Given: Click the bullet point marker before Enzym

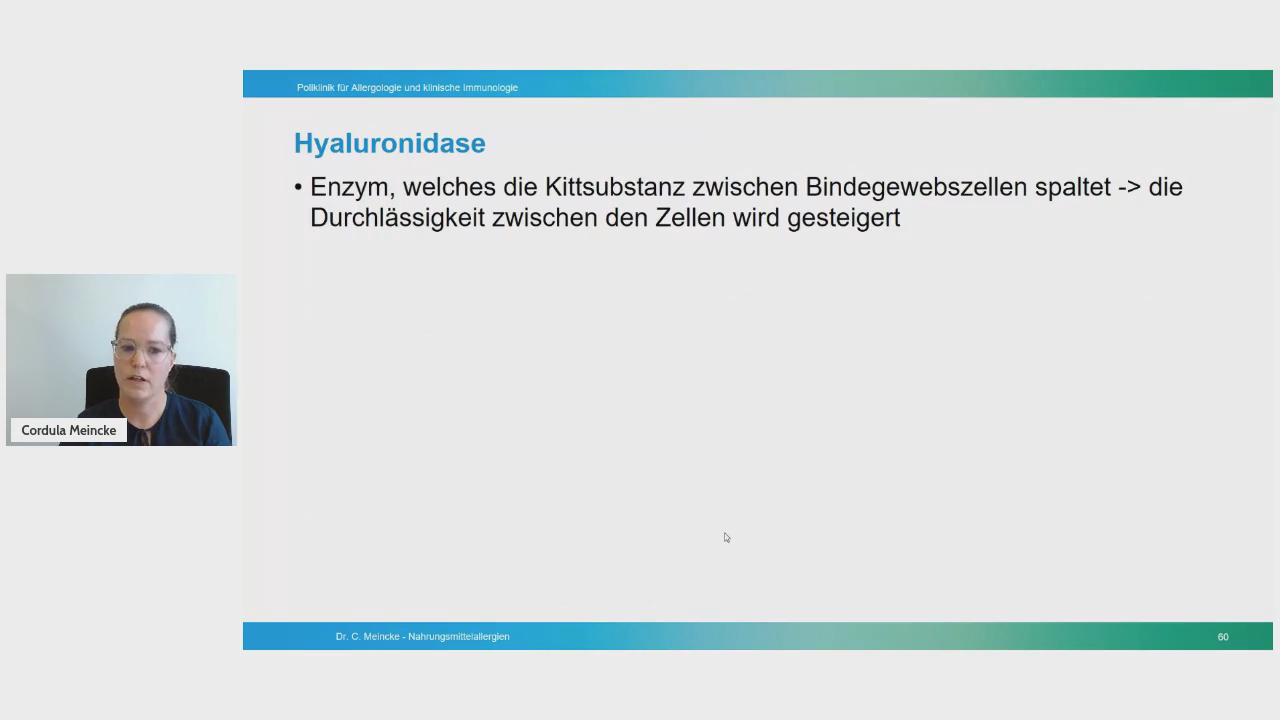Looking at the screenshot, I should pos(298,188).
